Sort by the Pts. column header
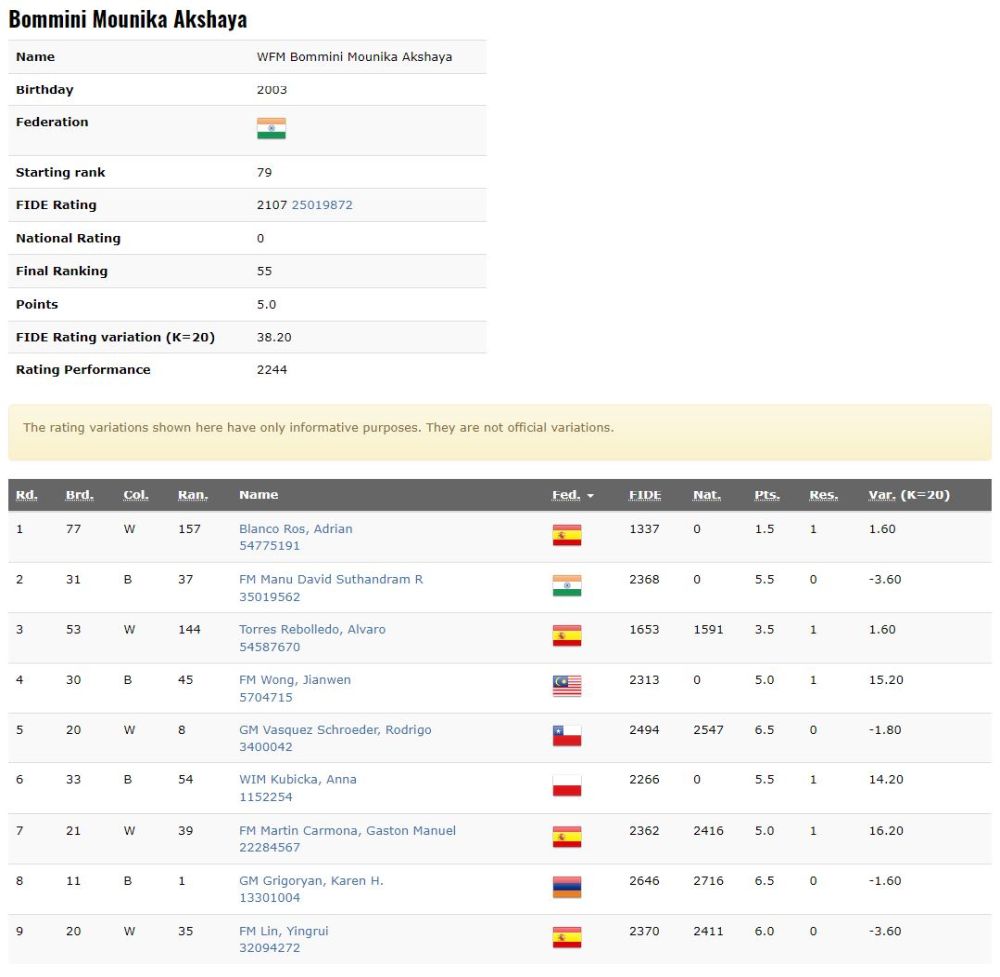 (767, 495)
